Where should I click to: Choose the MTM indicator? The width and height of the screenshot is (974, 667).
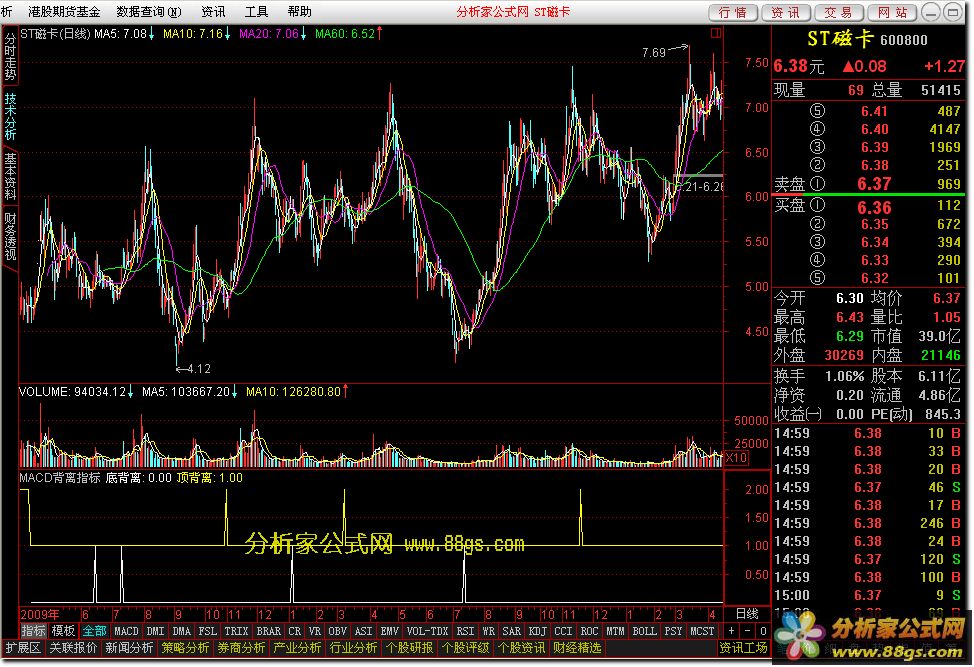tap(616, 631)
